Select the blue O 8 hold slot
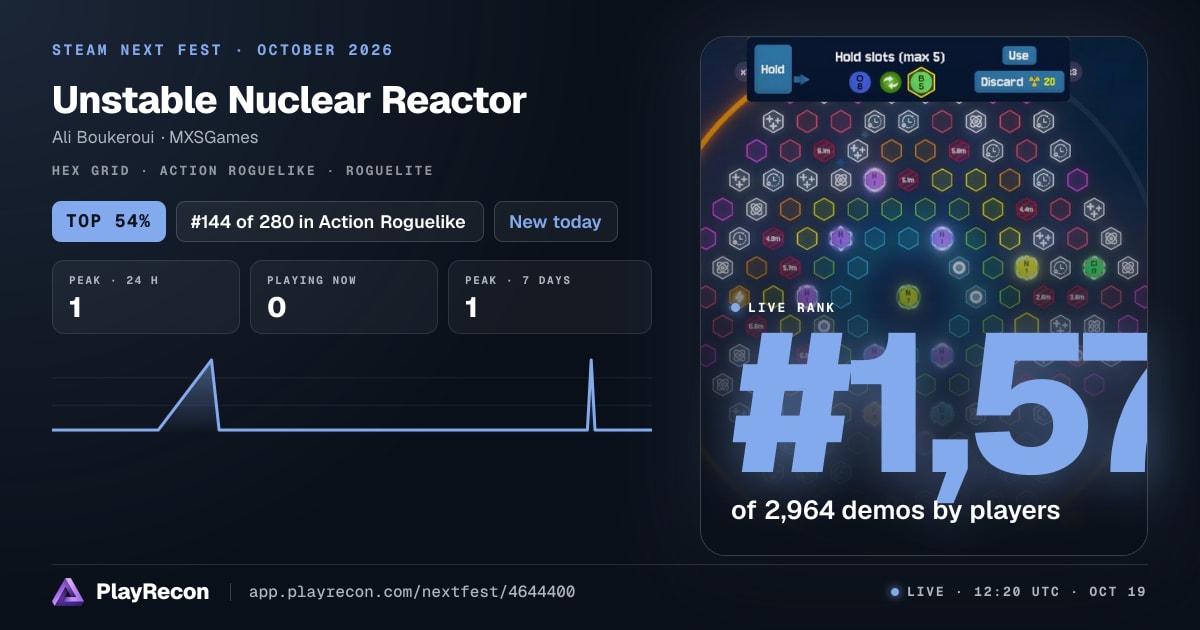 click(859, 83)
